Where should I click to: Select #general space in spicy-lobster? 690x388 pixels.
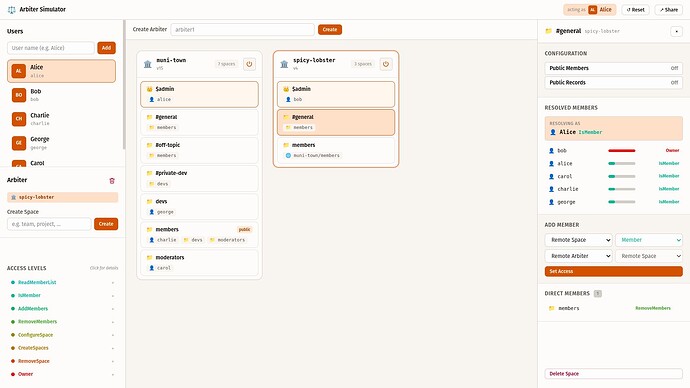point(336,122)
